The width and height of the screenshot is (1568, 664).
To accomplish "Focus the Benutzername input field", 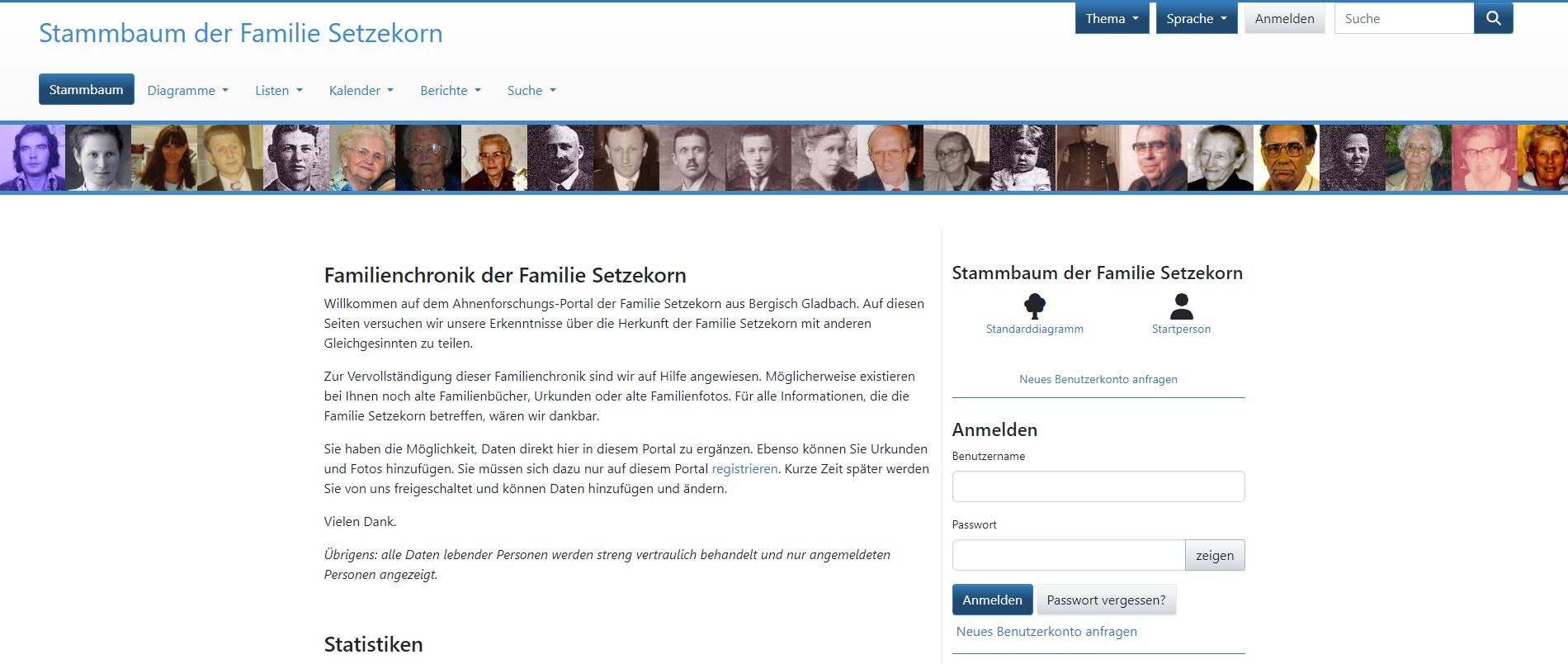I will [x=1098, y=486].
